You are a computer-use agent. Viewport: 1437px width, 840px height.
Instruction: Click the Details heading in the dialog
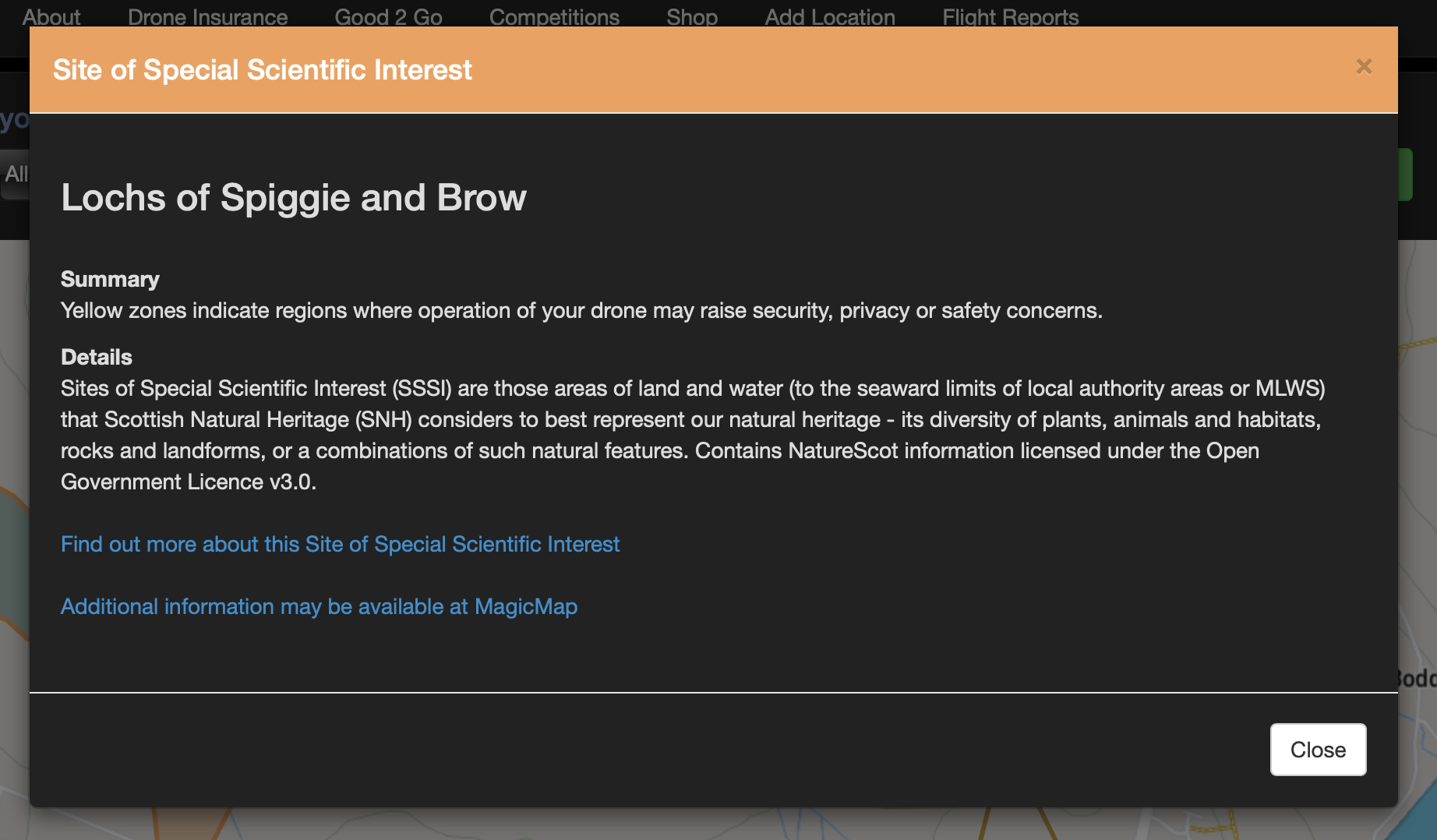[x=97, y=357]
